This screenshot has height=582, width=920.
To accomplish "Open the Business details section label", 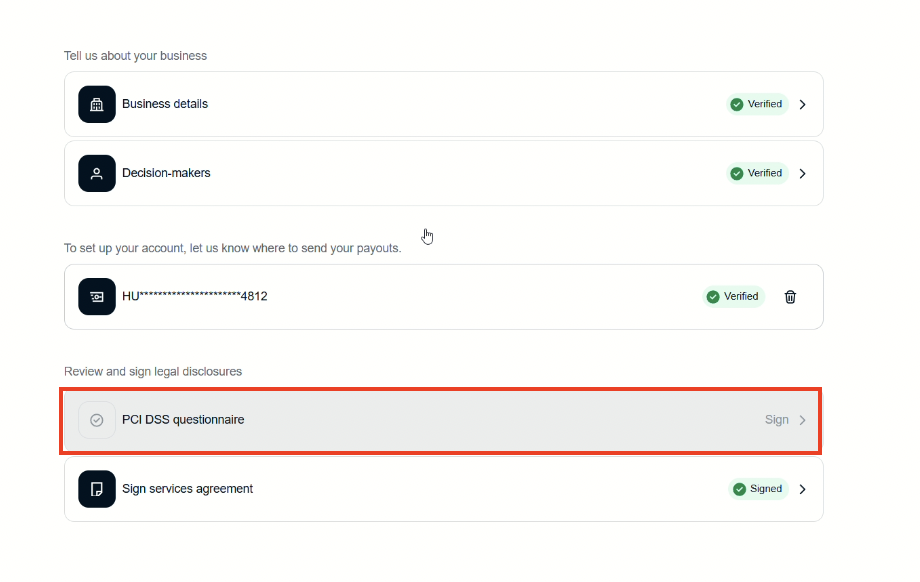I will point(165,104).
